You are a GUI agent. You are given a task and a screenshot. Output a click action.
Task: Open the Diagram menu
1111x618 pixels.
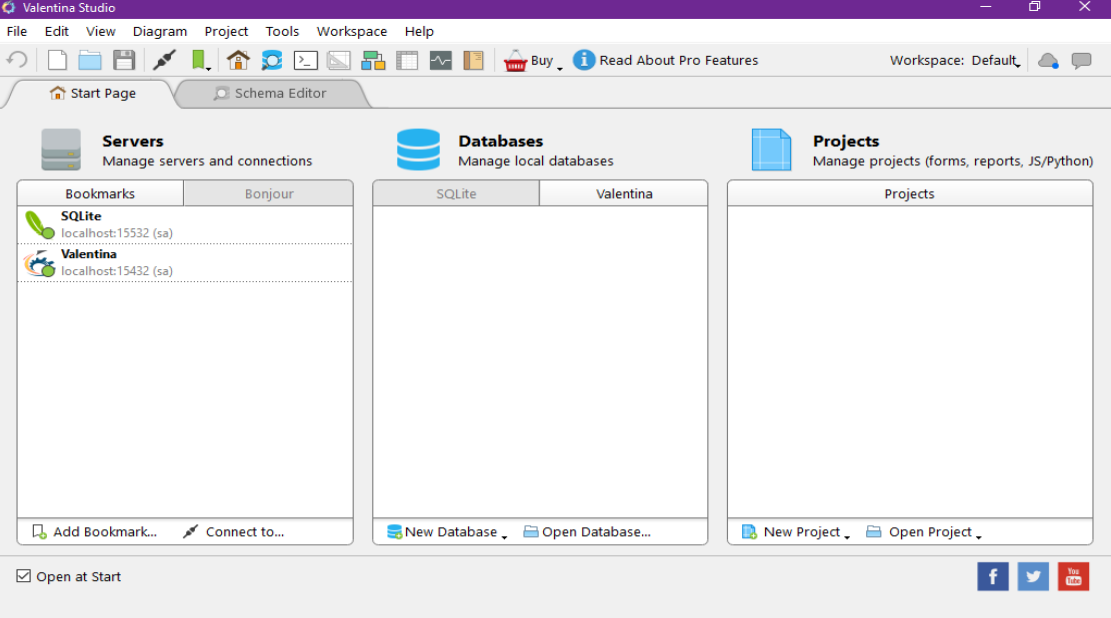[x=160, y=31]
